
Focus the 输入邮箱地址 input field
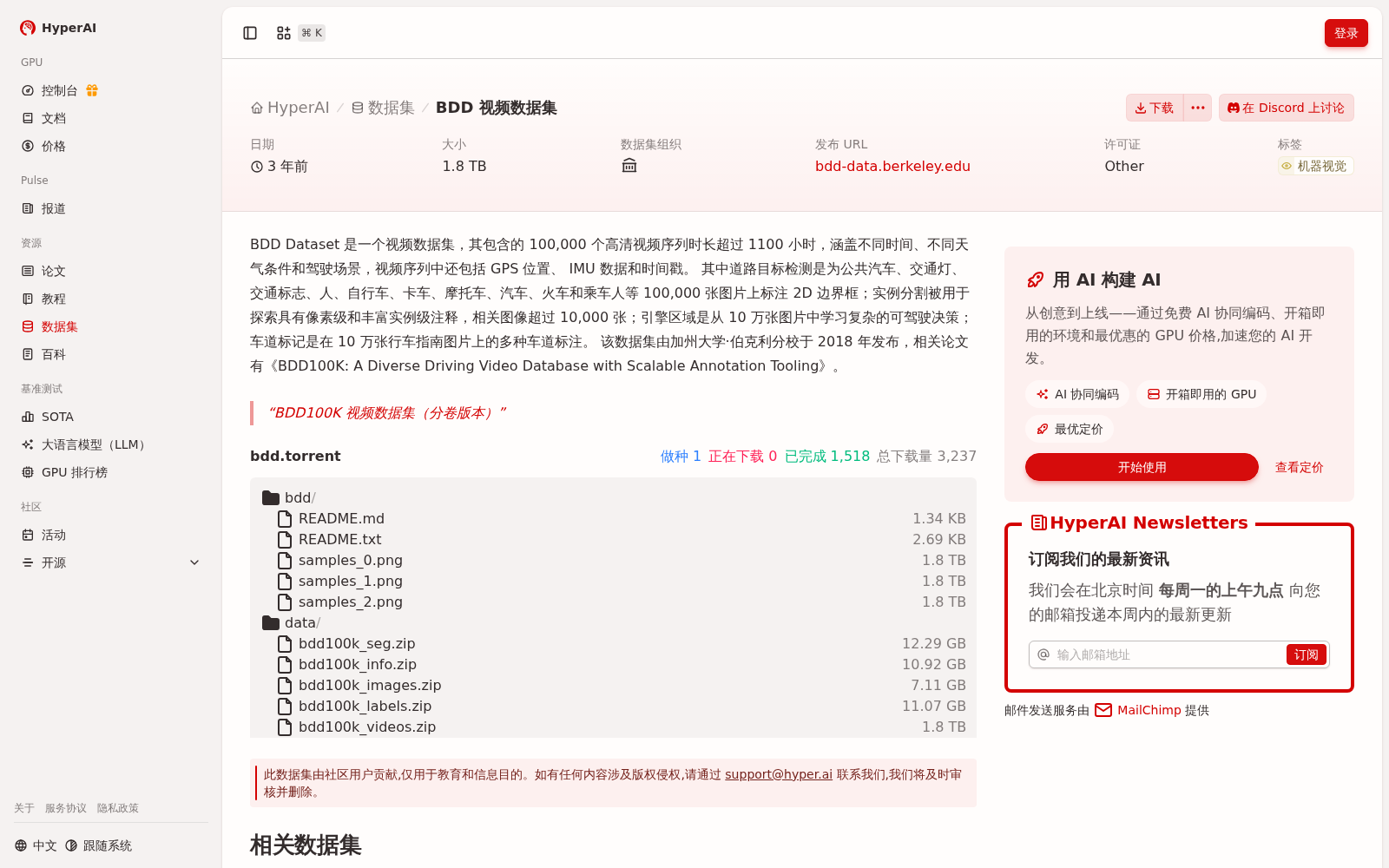coord(1168,654)
